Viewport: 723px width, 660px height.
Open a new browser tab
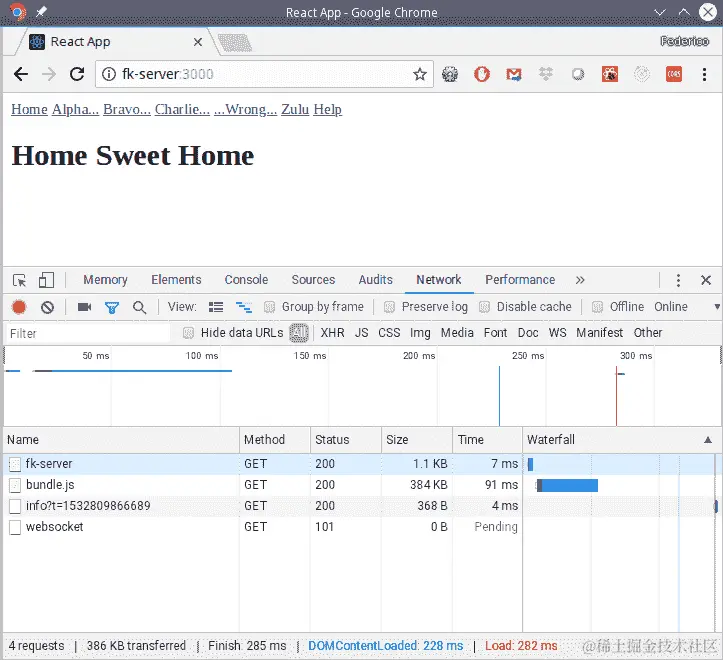(235, 42)
